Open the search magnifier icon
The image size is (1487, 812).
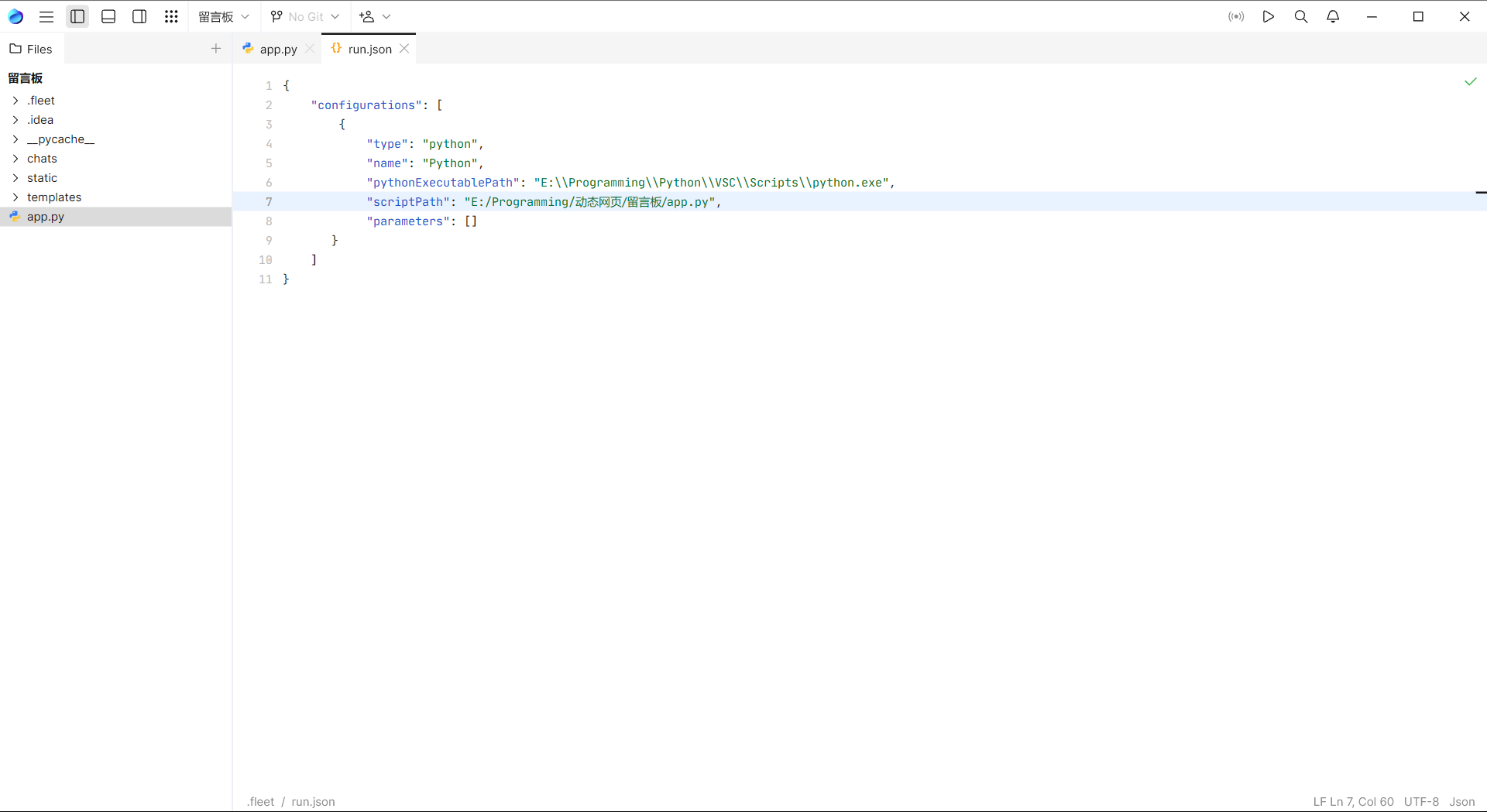pos(1301,16)
